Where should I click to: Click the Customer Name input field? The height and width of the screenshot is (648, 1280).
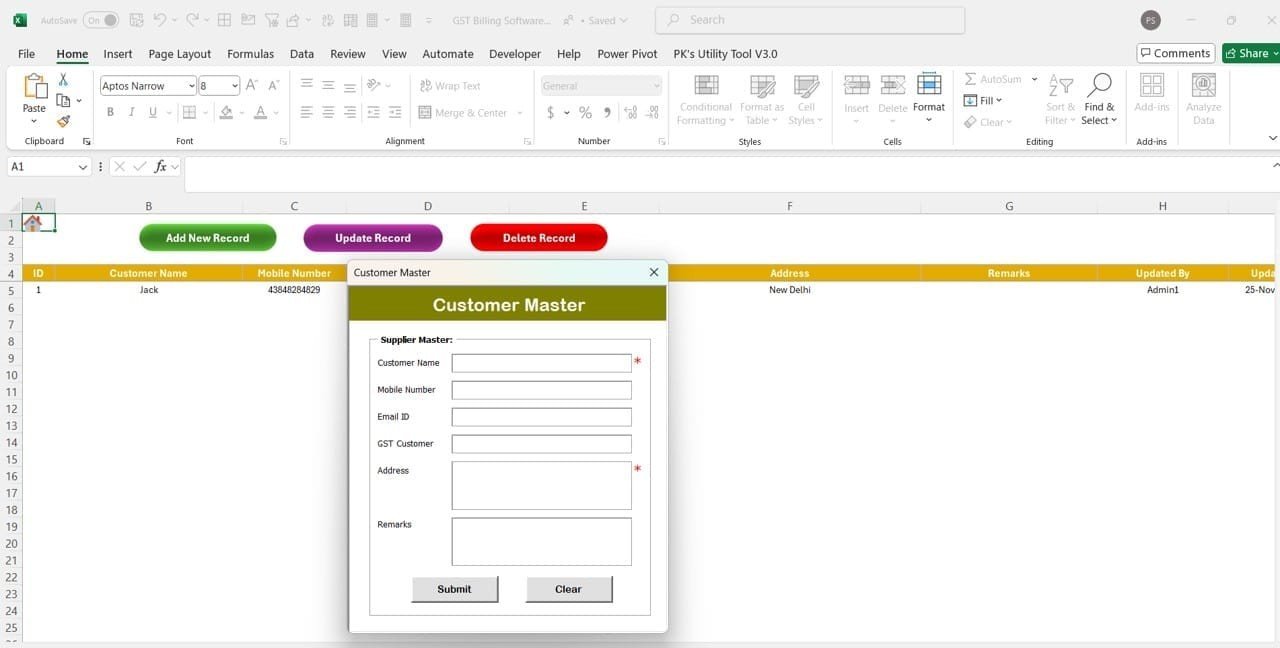click(541, 363)
